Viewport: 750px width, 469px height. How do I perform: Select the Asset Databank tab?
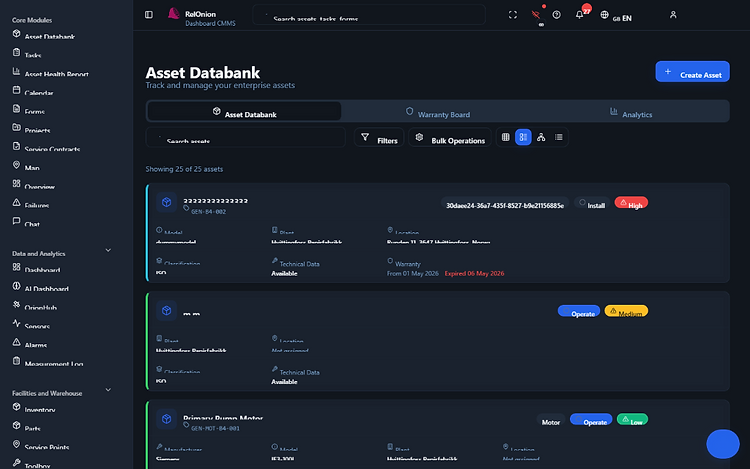tap(244, 111)
